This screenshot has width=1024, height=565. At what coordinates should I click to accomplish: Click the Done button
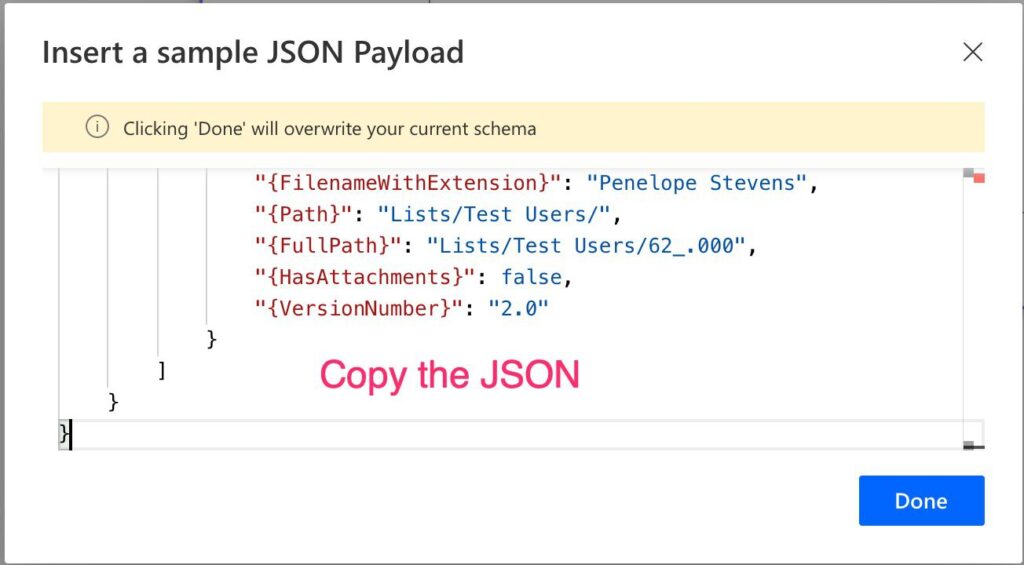pos(921,500)
